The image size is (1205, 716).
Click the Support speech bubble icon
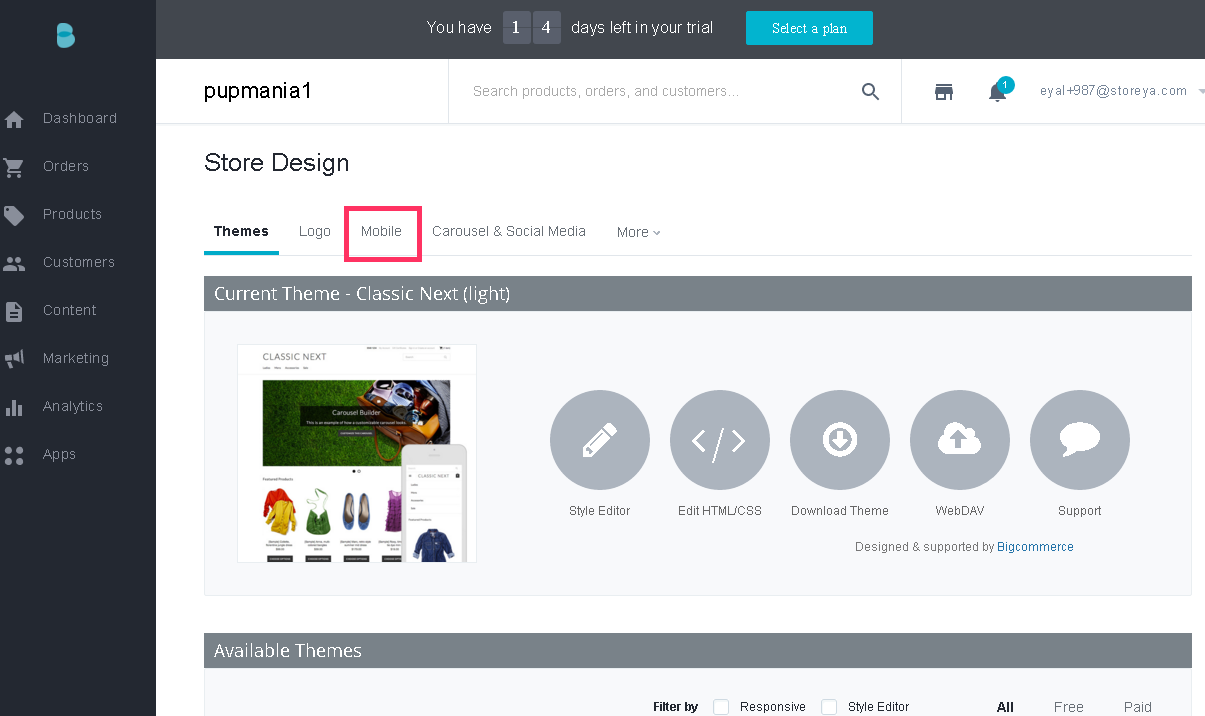pyautogui.click(x=1080, y=440)
